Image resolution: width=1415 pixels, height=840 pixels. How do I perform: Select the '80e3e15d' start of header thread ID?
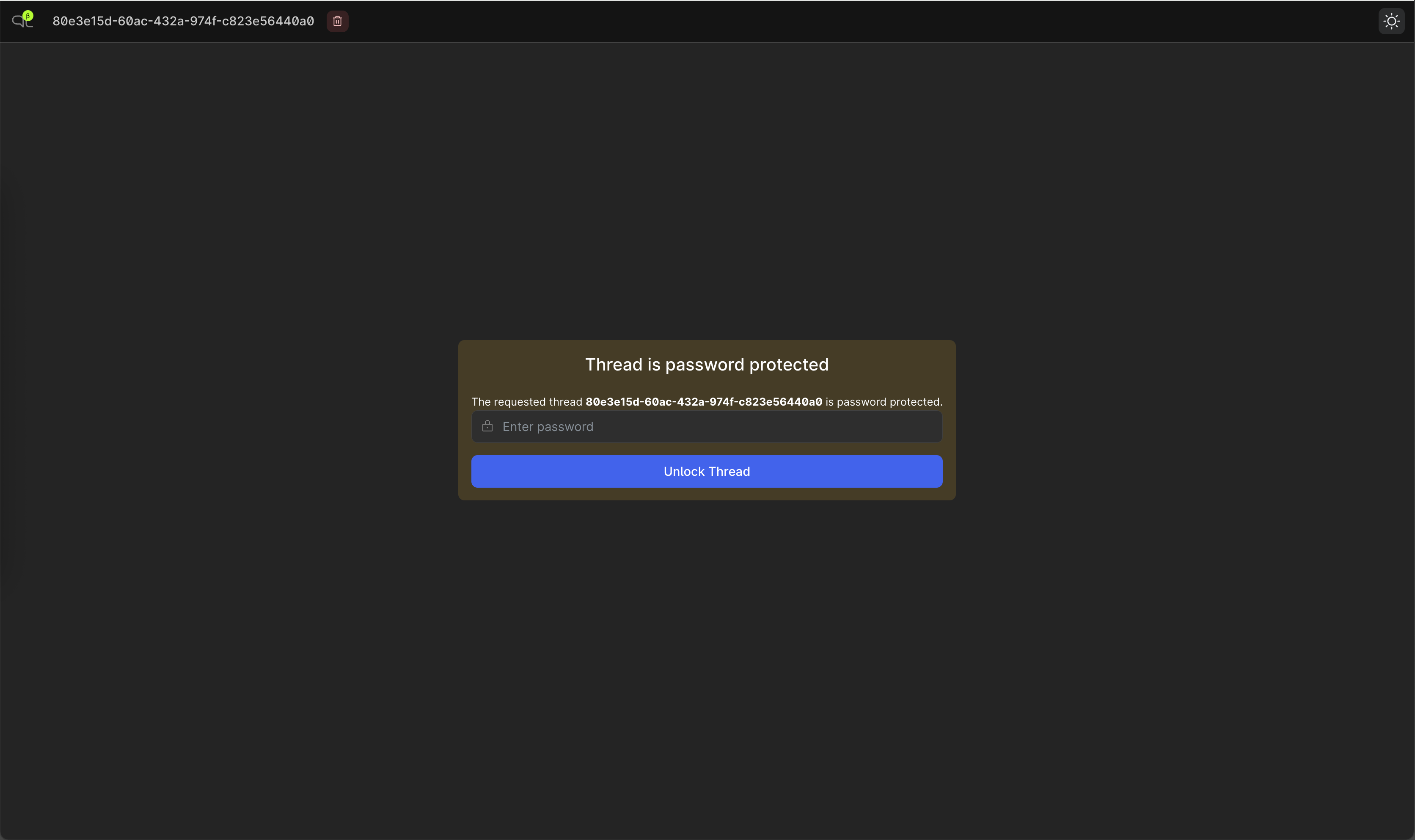pos(82,21)
